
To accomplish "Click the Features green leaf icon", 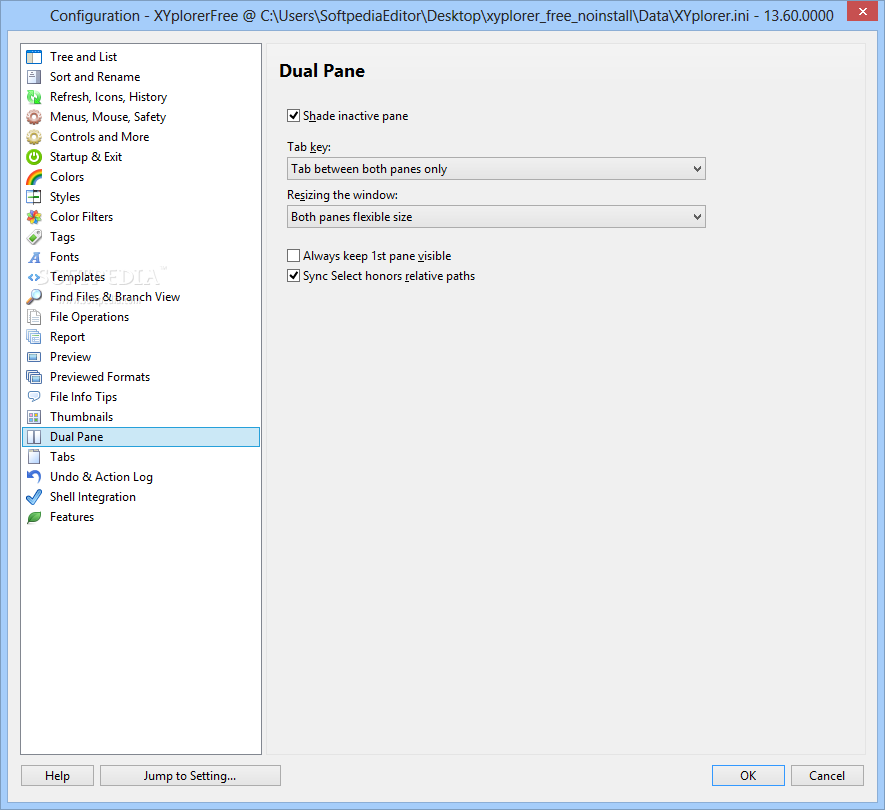I will pyautogui.click(x=34, y=517).
